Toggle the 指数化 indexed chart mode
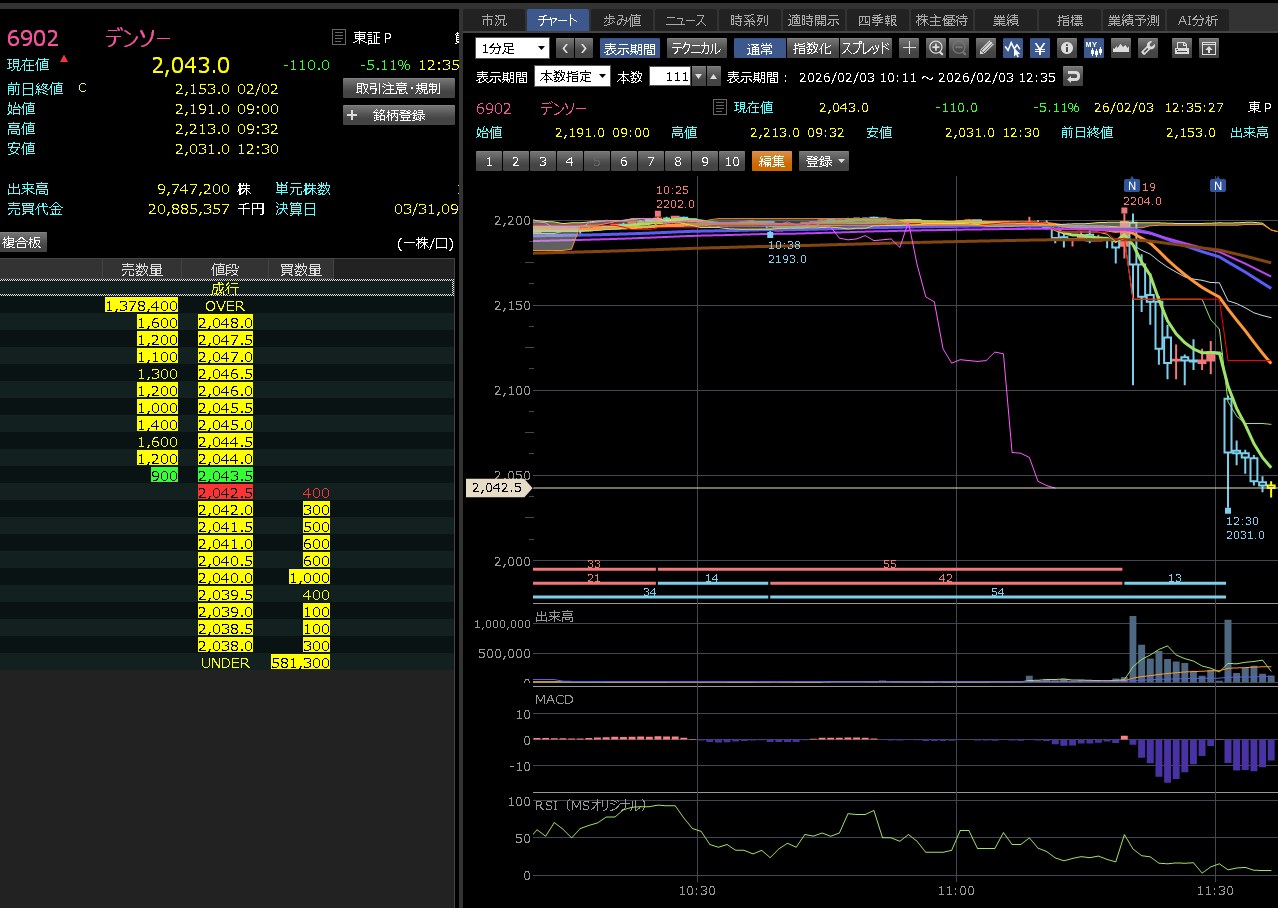The width and height of the screenshot is (1278, 908). [811, 48]
